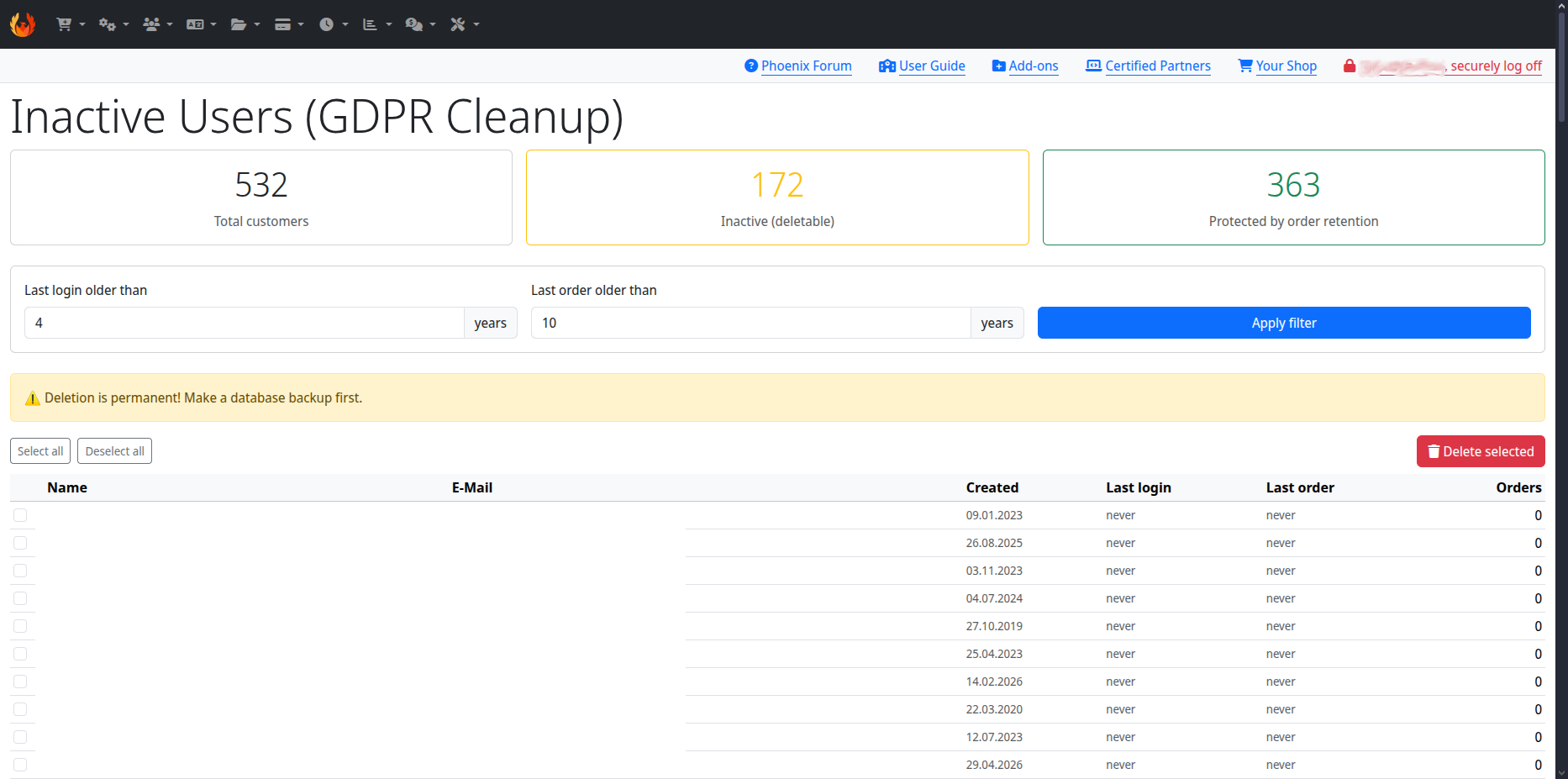
Task: Click the Last order column header
Action: 1300,487
